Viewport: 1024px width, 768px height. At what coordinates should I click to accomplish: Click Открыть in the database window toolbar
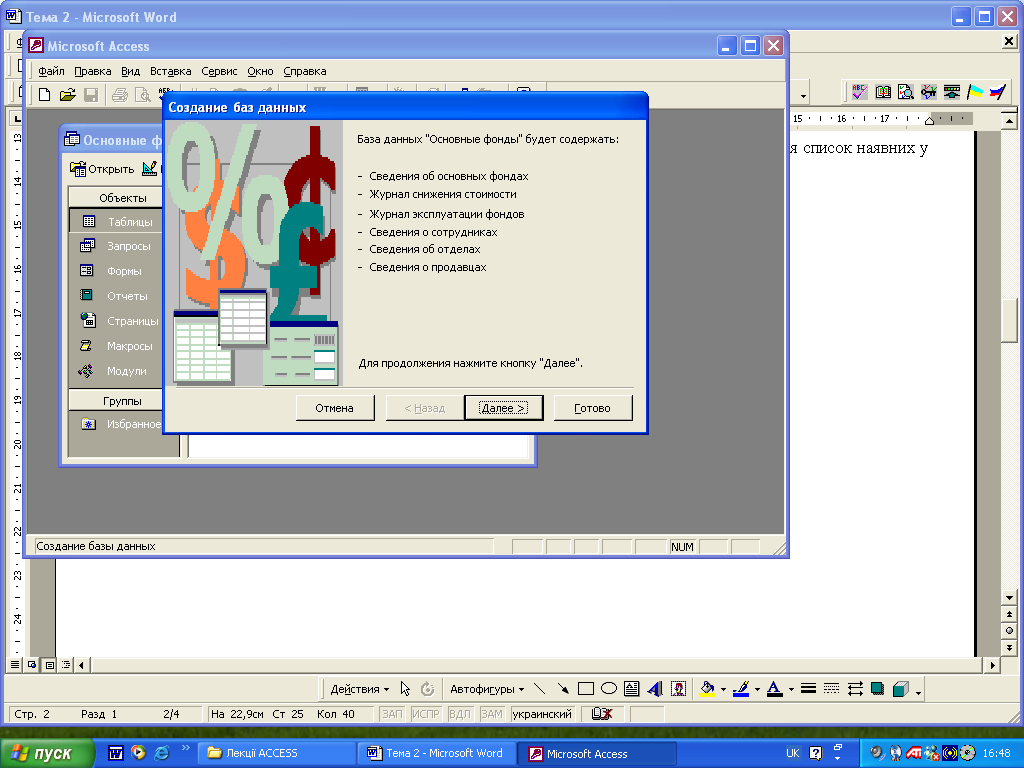click(102, 169)
